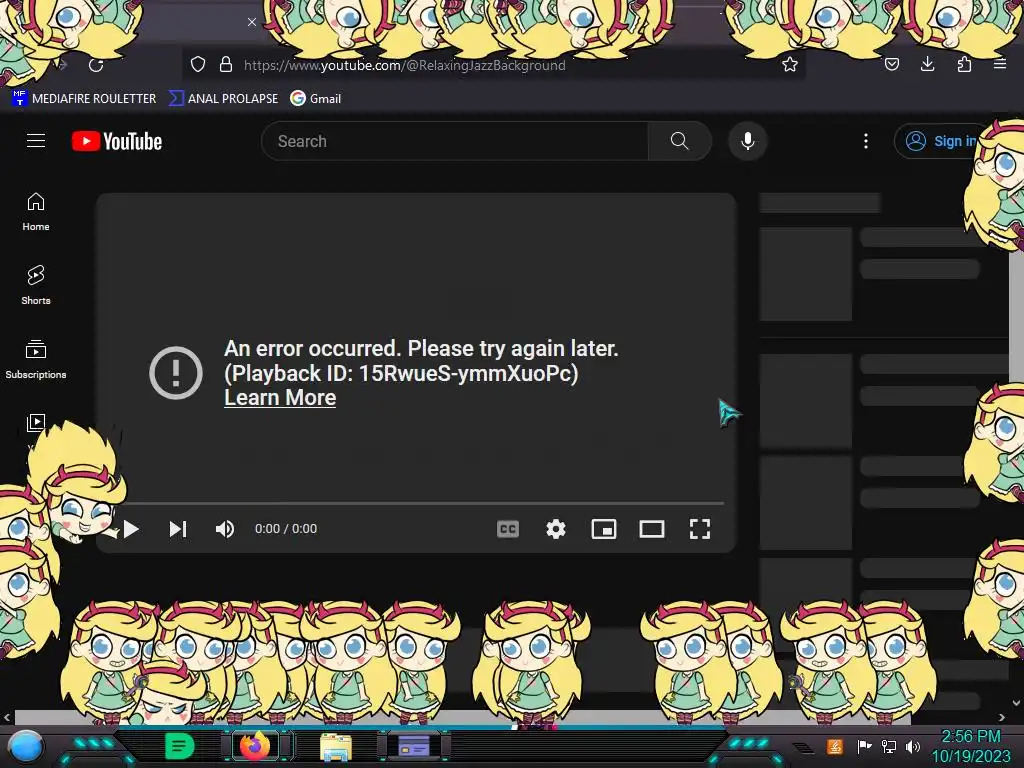Sign in to YouTube
This screenshot has height=768, width=1024.
point(940,141)
